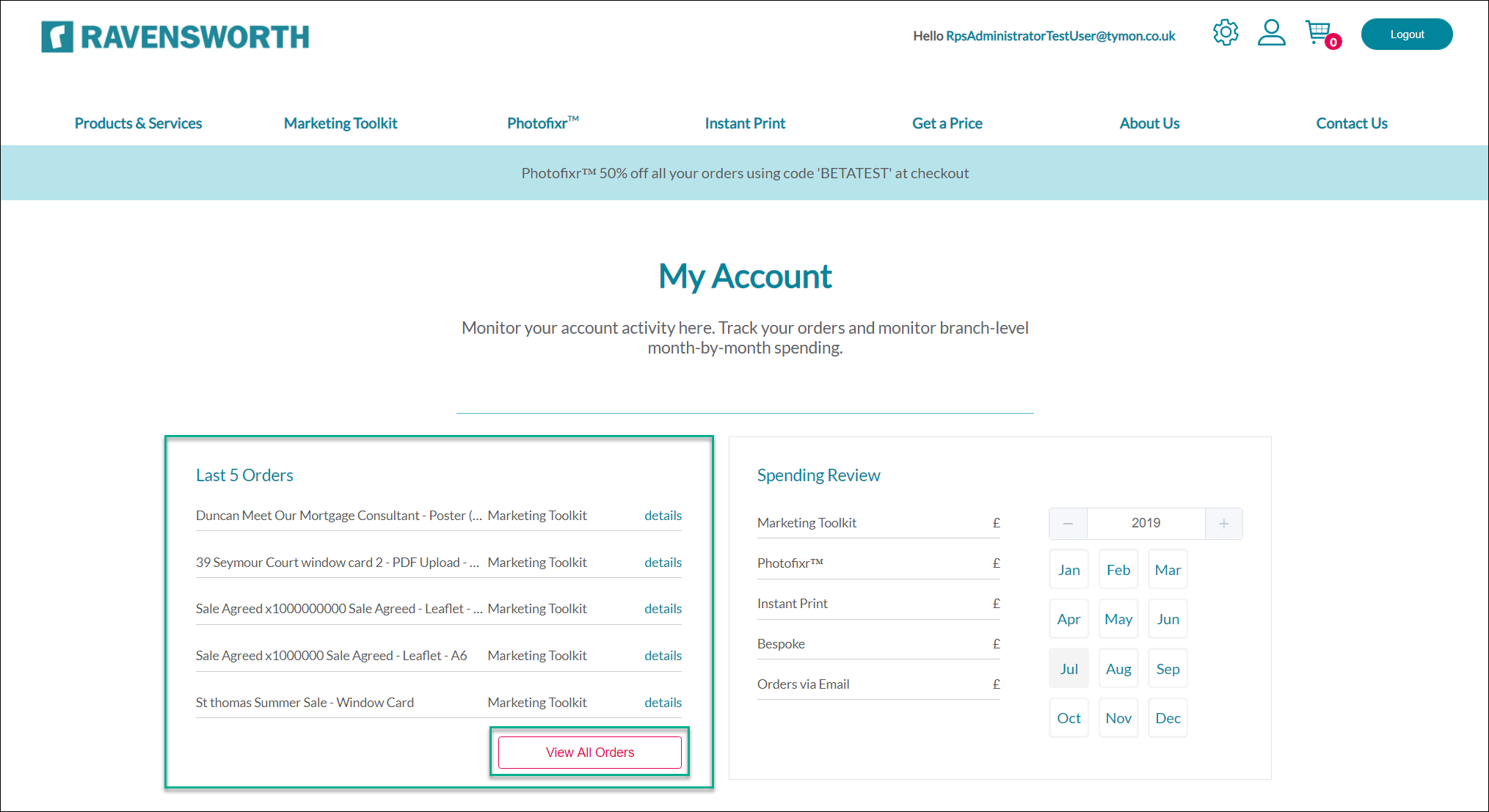The image size is (1489, 812).
Task: Open the Contact Us page
Action: click(1351, 123)
